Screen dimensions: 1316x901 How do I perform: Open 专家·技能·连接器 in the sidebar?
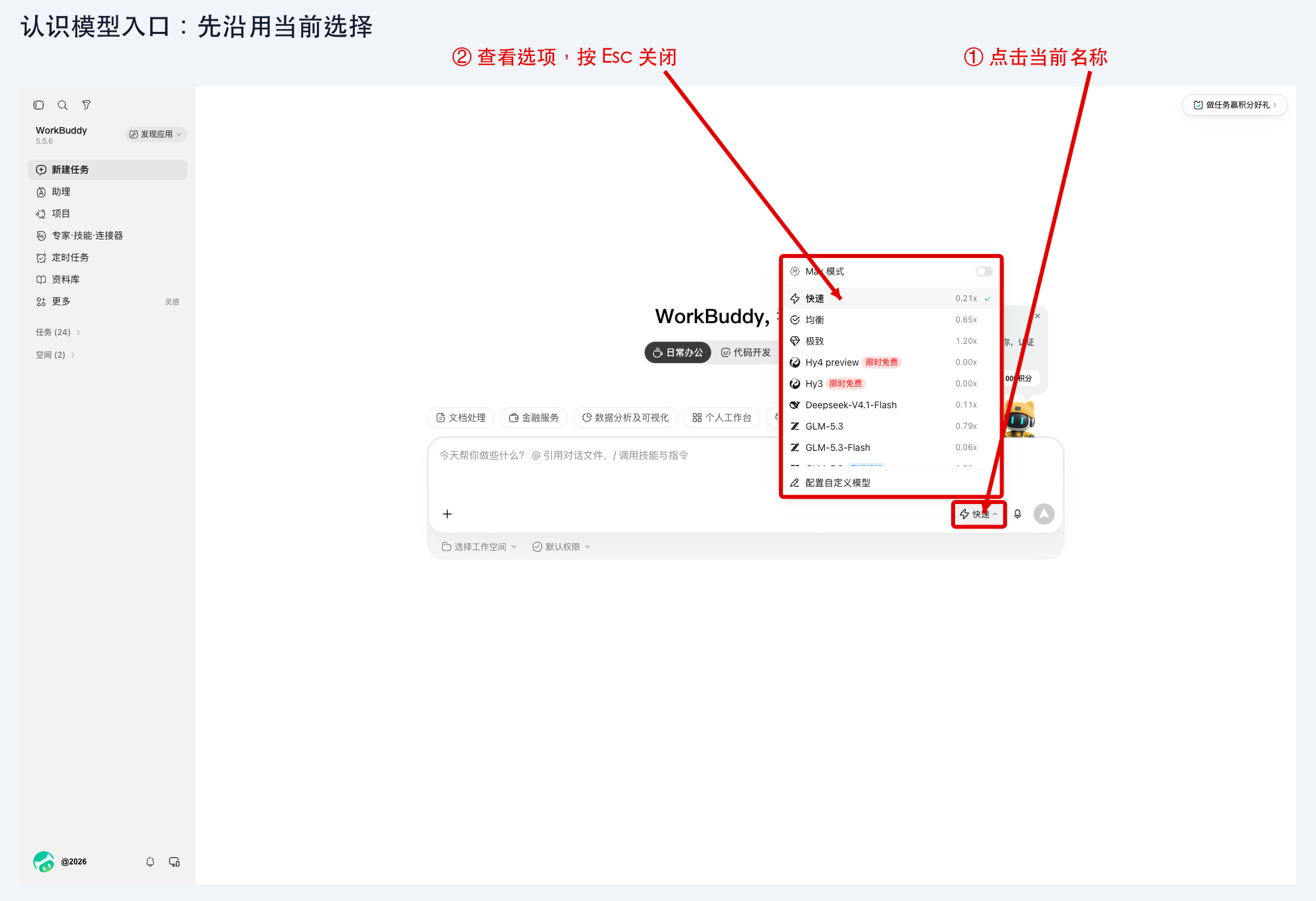(x=108, y=235)
